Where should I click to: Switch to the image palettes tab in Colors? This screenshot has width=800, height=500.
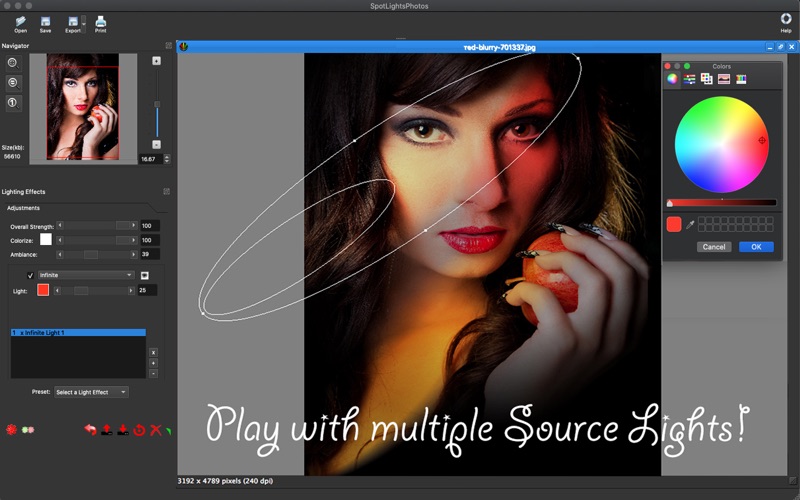click(723, 79)
